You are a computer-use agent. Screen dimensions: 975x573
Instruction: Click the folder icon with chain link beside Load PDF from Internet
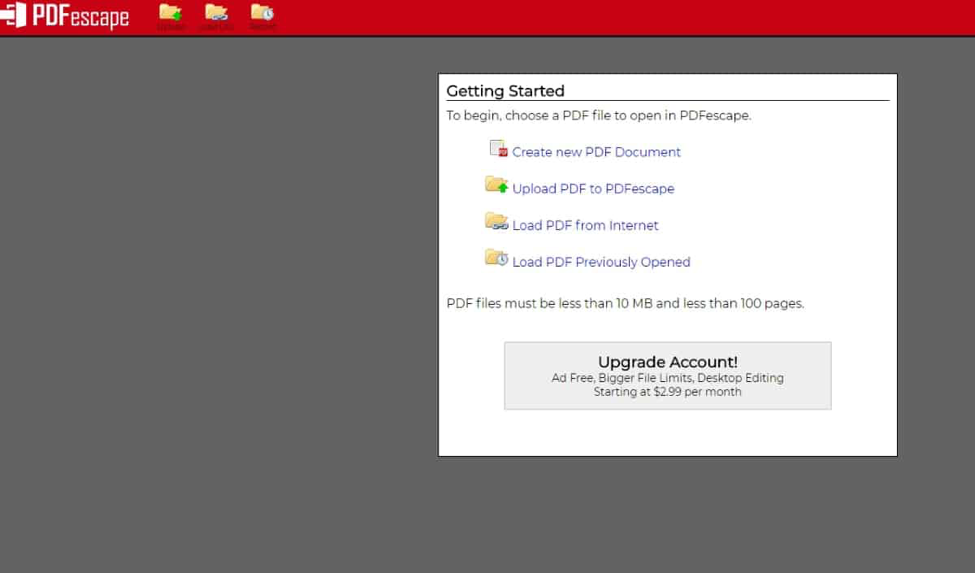click(x=496, y=221)
